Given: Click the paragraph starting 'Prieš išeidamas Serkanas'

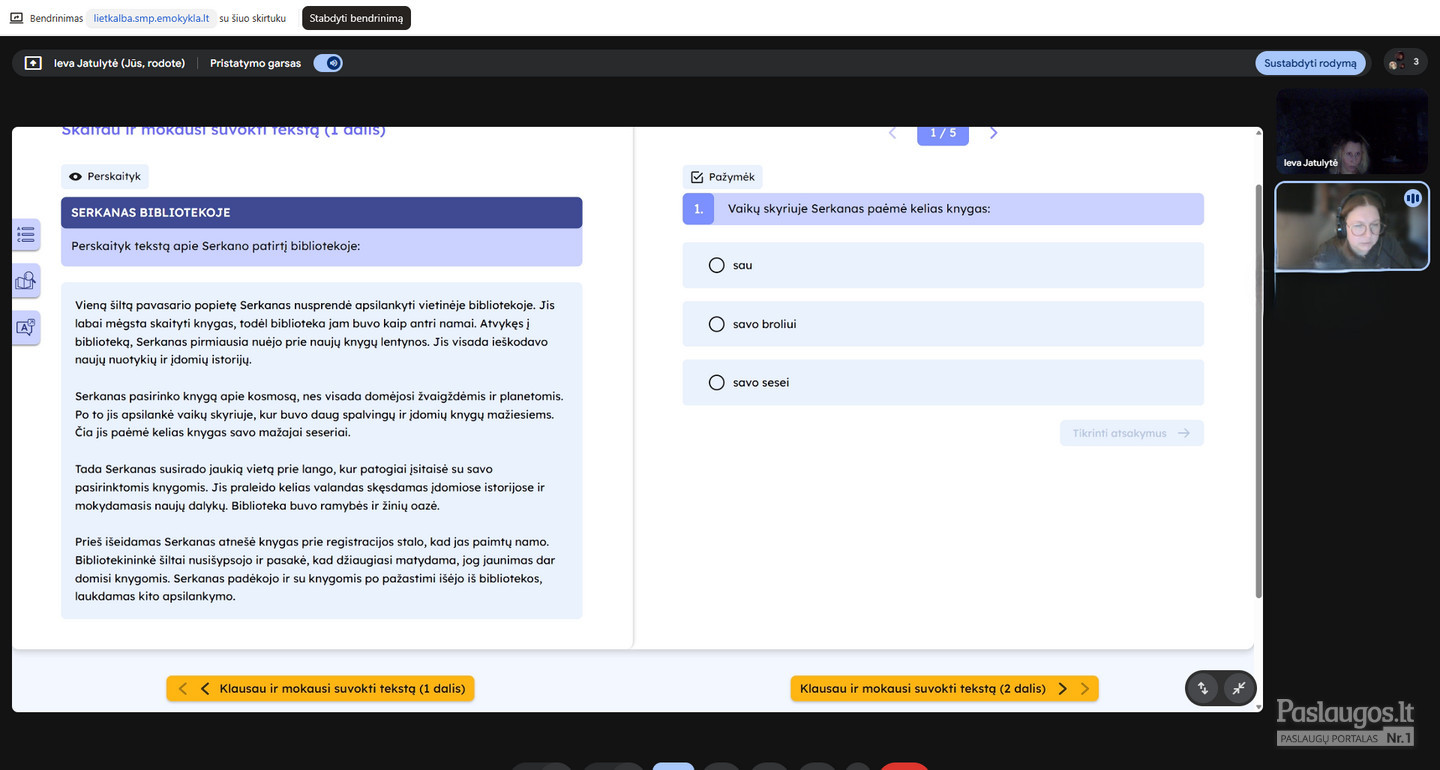Looking at the screenshot, I should [x=316, y=569].
